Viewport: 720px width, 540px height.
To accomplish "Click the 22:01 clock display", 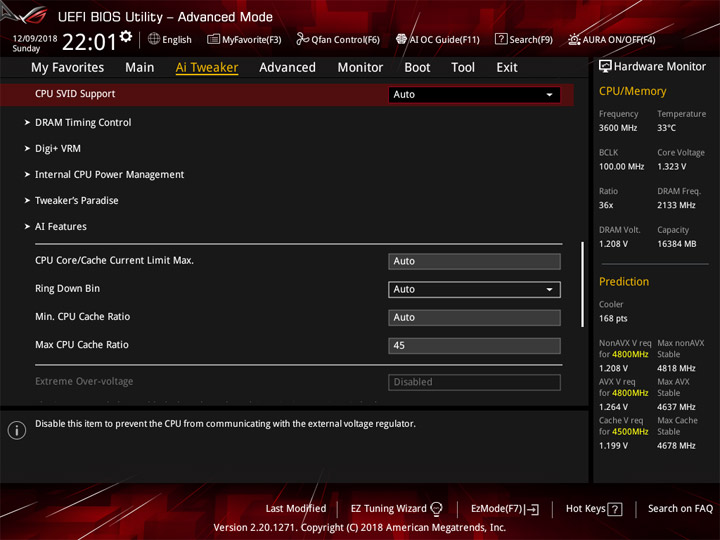I will tap(90, 43).
